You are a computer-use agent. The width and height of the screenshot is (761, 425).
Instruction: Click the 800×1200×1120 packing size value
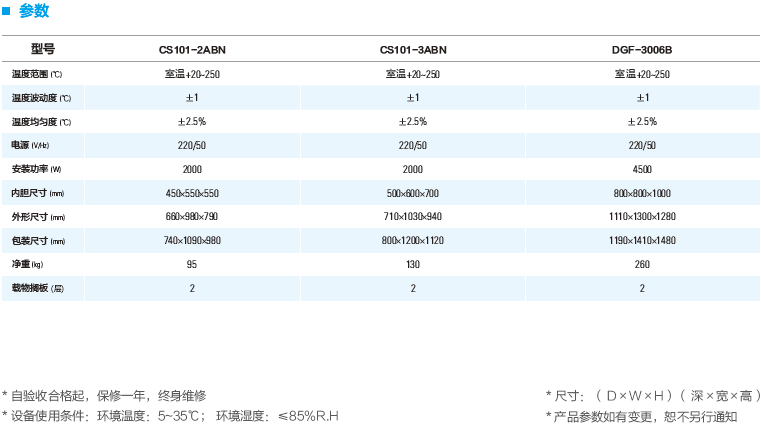point(413,241)
